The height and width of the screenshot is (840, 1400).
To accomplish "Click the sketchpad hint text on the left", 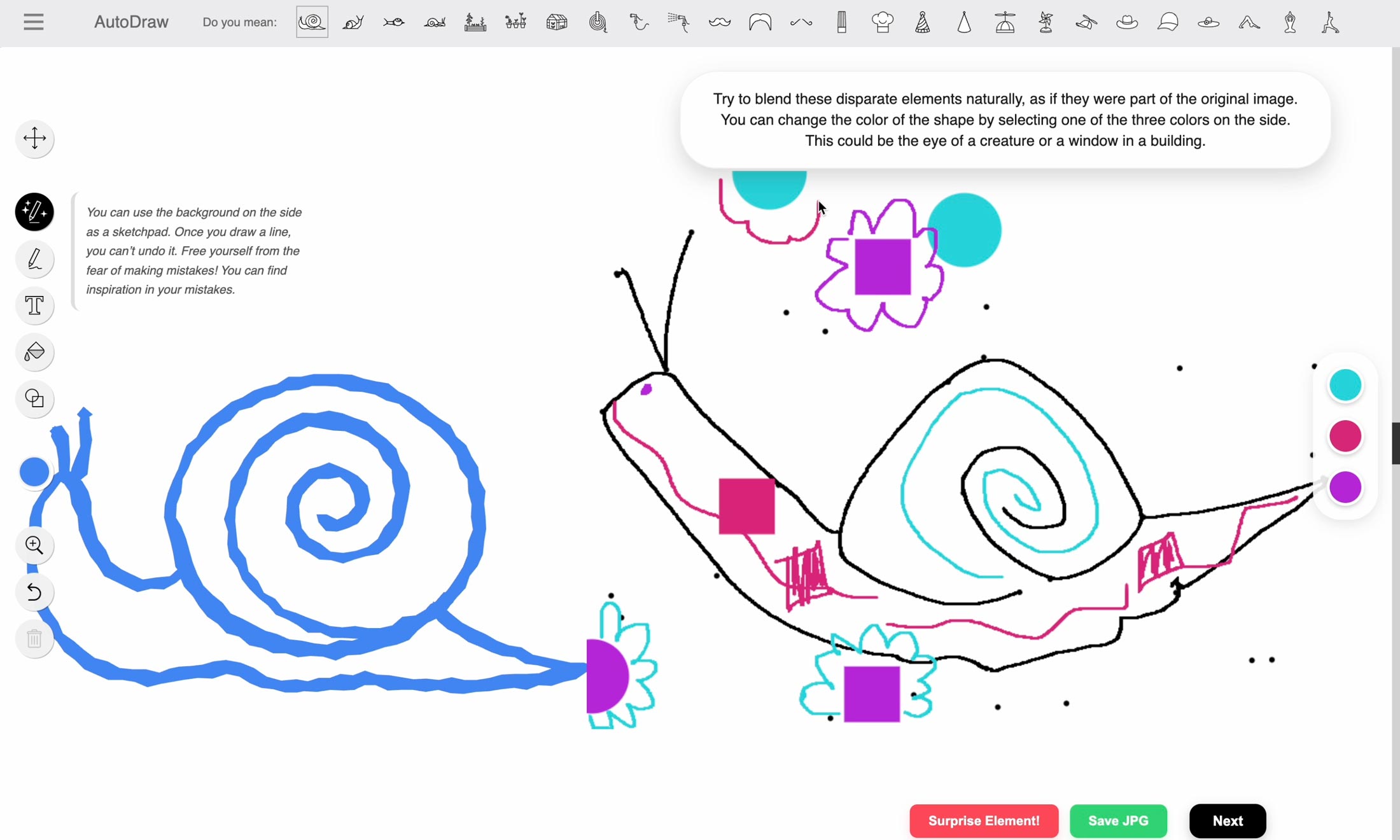I will pos(194,251).
